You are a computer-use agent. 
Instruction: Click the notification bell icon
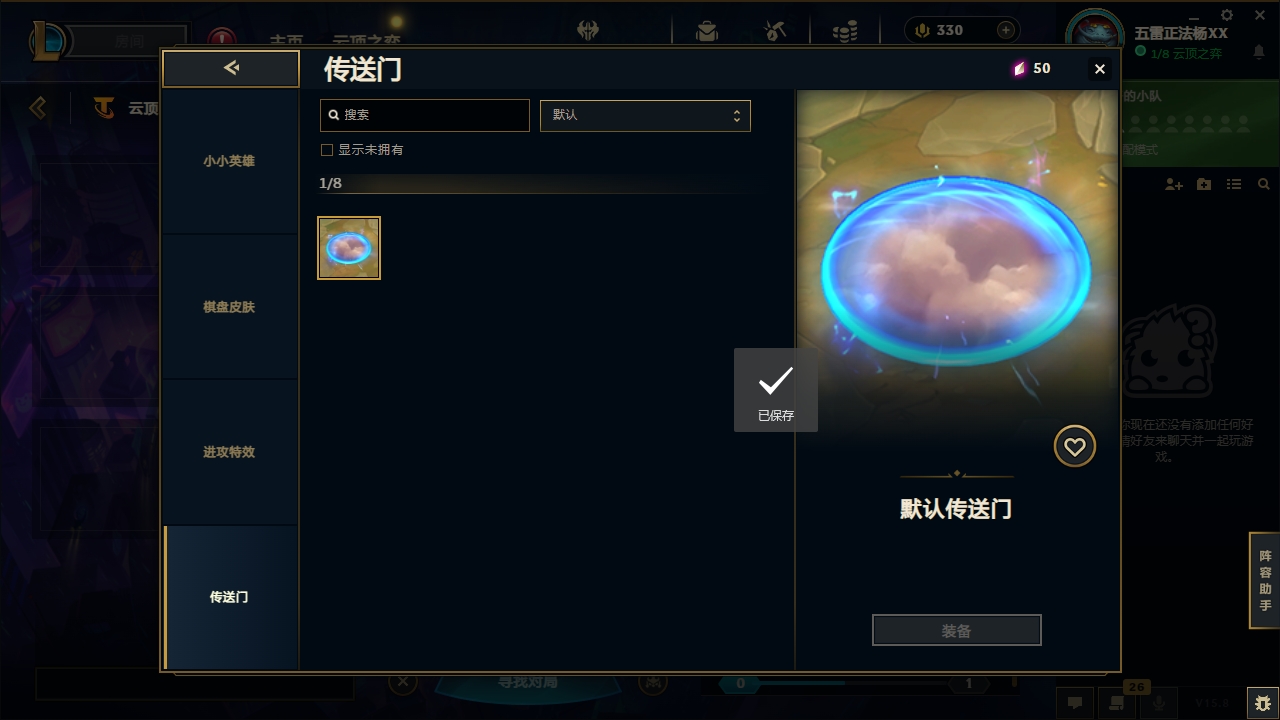click(1259, 52)
